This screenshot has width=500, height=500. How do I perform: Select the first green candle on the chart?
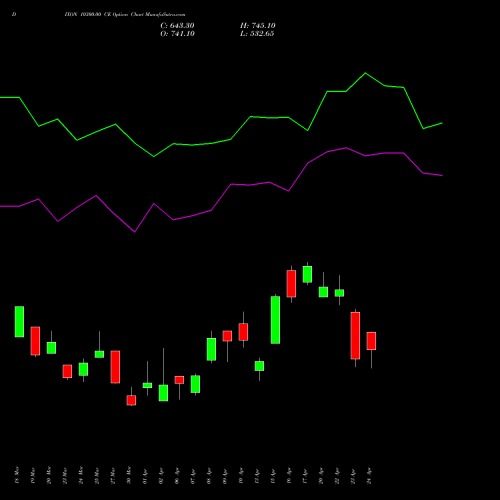click(19, 322)
